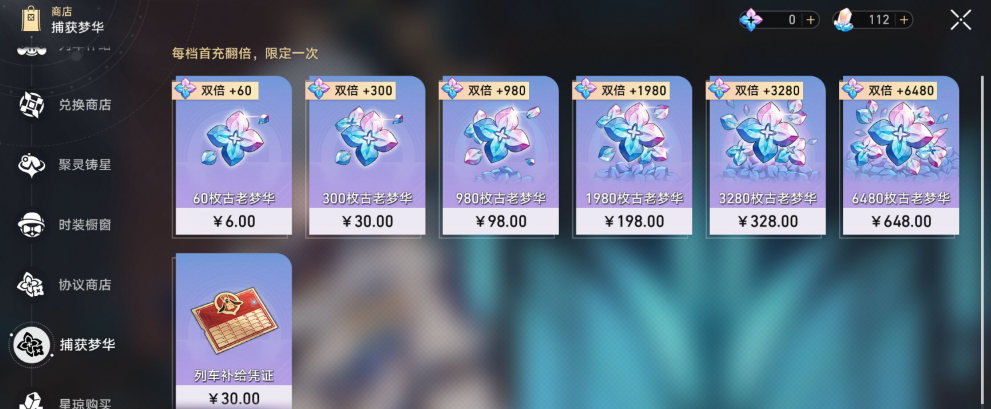The height and width of the screenshot is (409, 991).
Task: Purchase the 6480枚古老梦华 pack for ¥648.00
Action: click(x=901, y=156)
